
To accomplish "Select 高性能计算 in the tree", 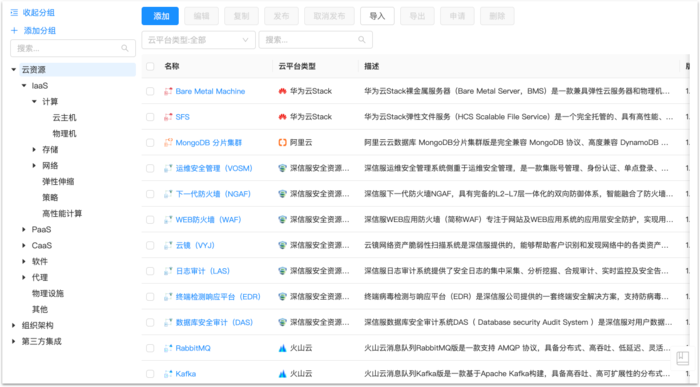I will point(62,213).
